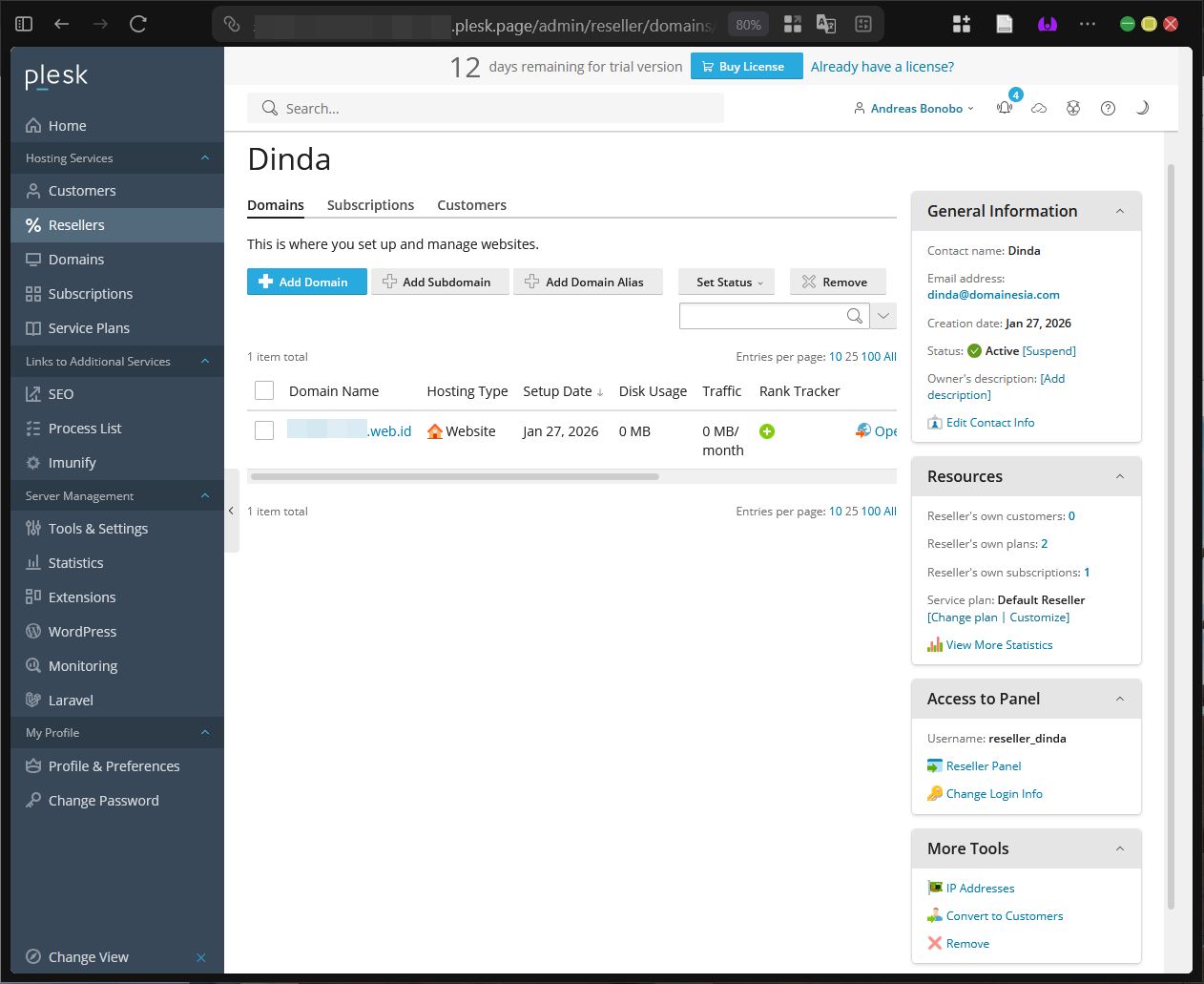Screen dimensions: 1204x984
Task: Open WordPress in the sidebar
Action: coord(82,632)
